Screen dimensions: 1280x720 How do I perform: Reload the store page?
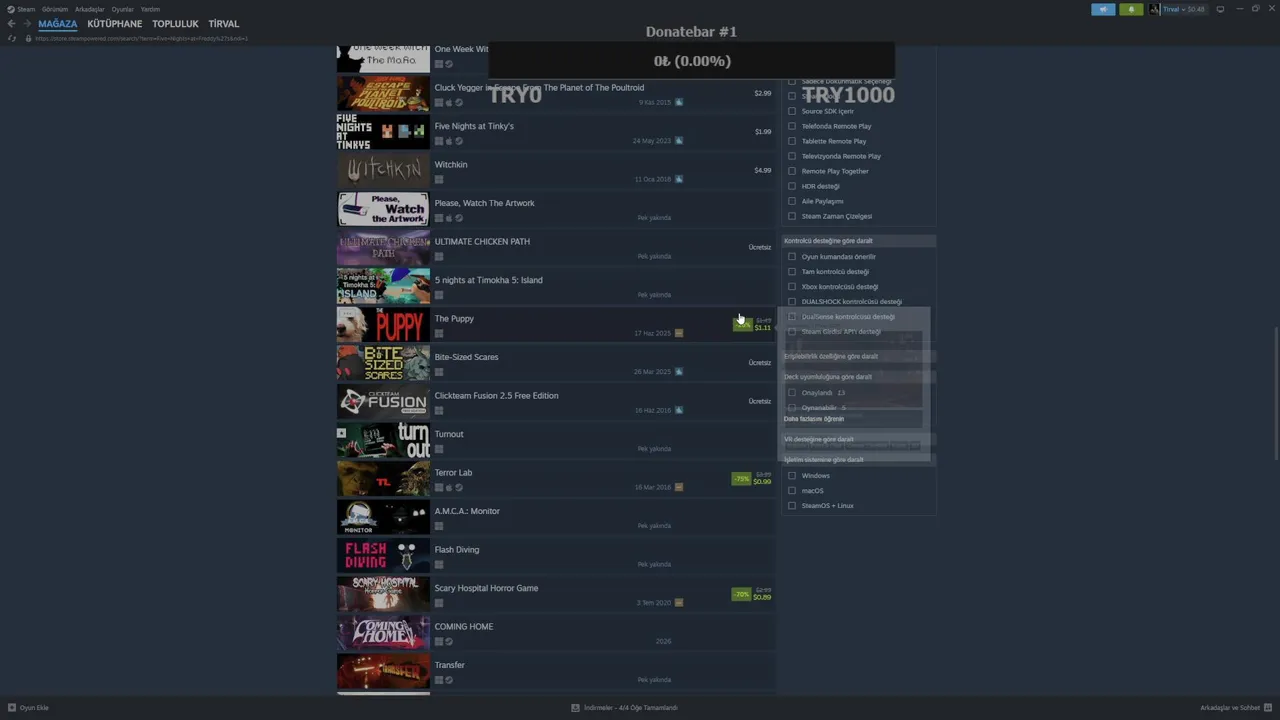pyautogui.click(x=12, y=38)
